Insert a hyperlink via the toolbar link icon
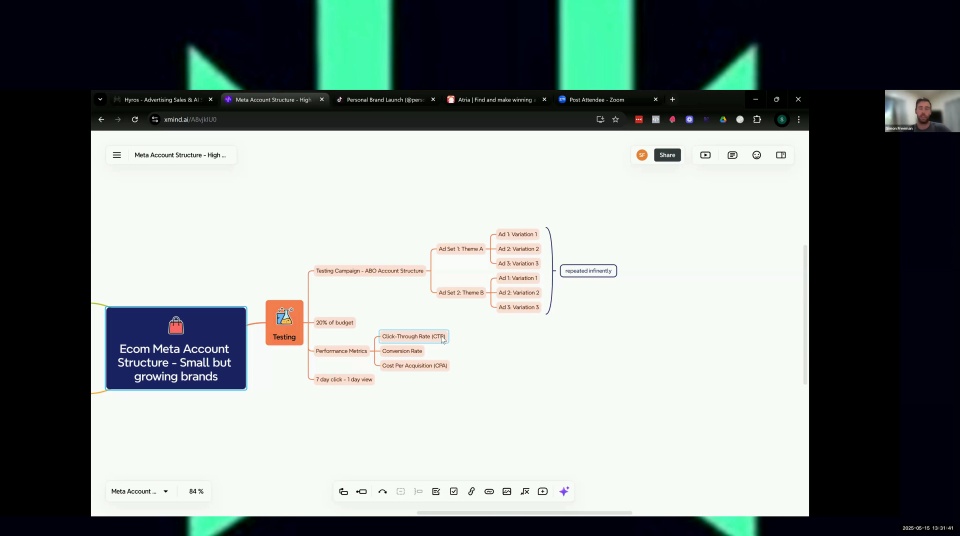 click(x=471, y=491)
